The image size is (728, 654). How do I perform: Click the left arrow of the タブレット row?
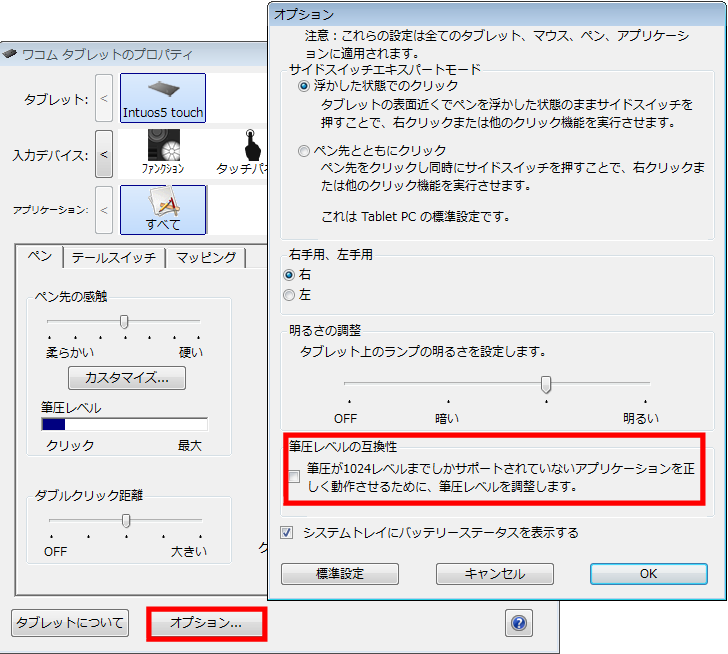104,98
